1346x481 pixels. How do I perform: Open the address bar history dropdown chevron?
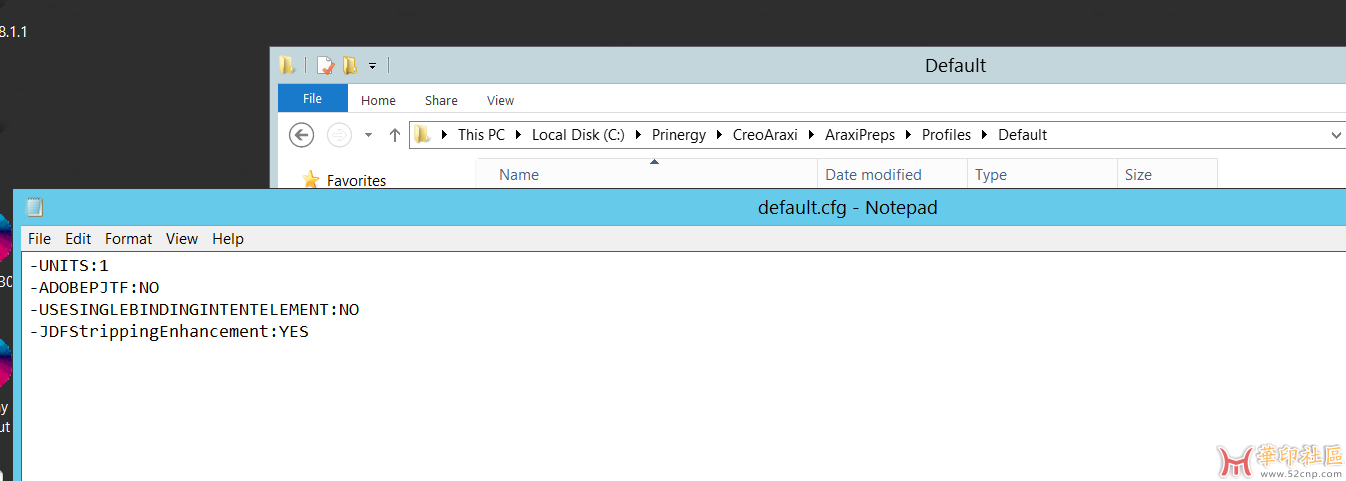1336,135
